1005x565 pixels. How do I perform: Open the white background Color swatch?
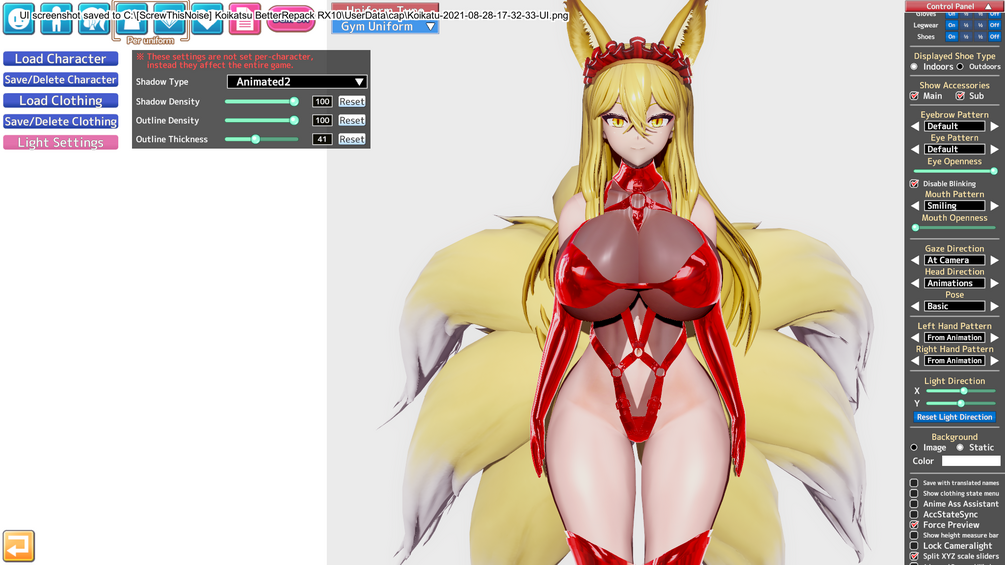(x=970, y=461)
